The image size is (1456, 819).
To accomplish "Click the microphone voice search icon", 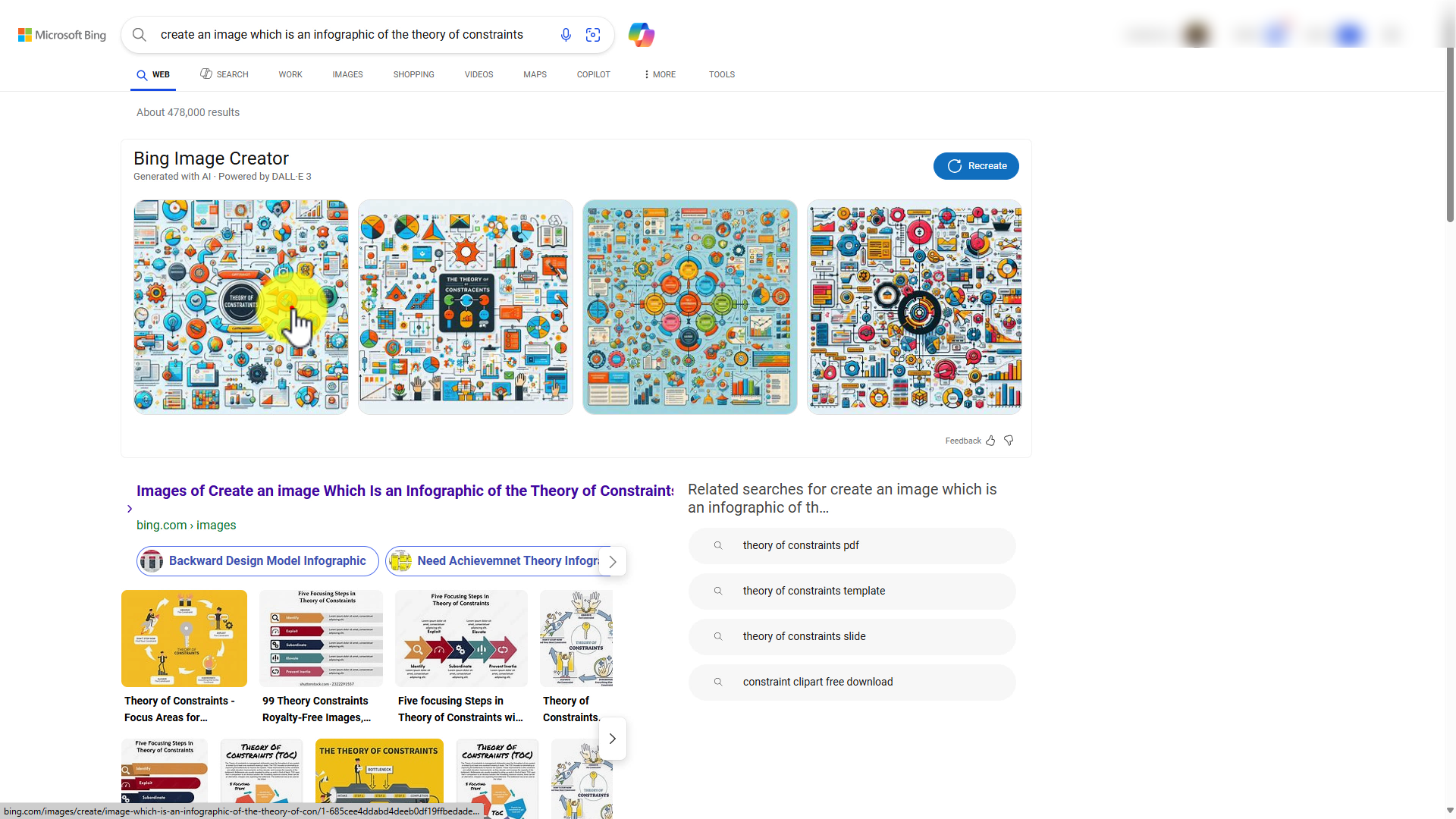I will point(566,35).
